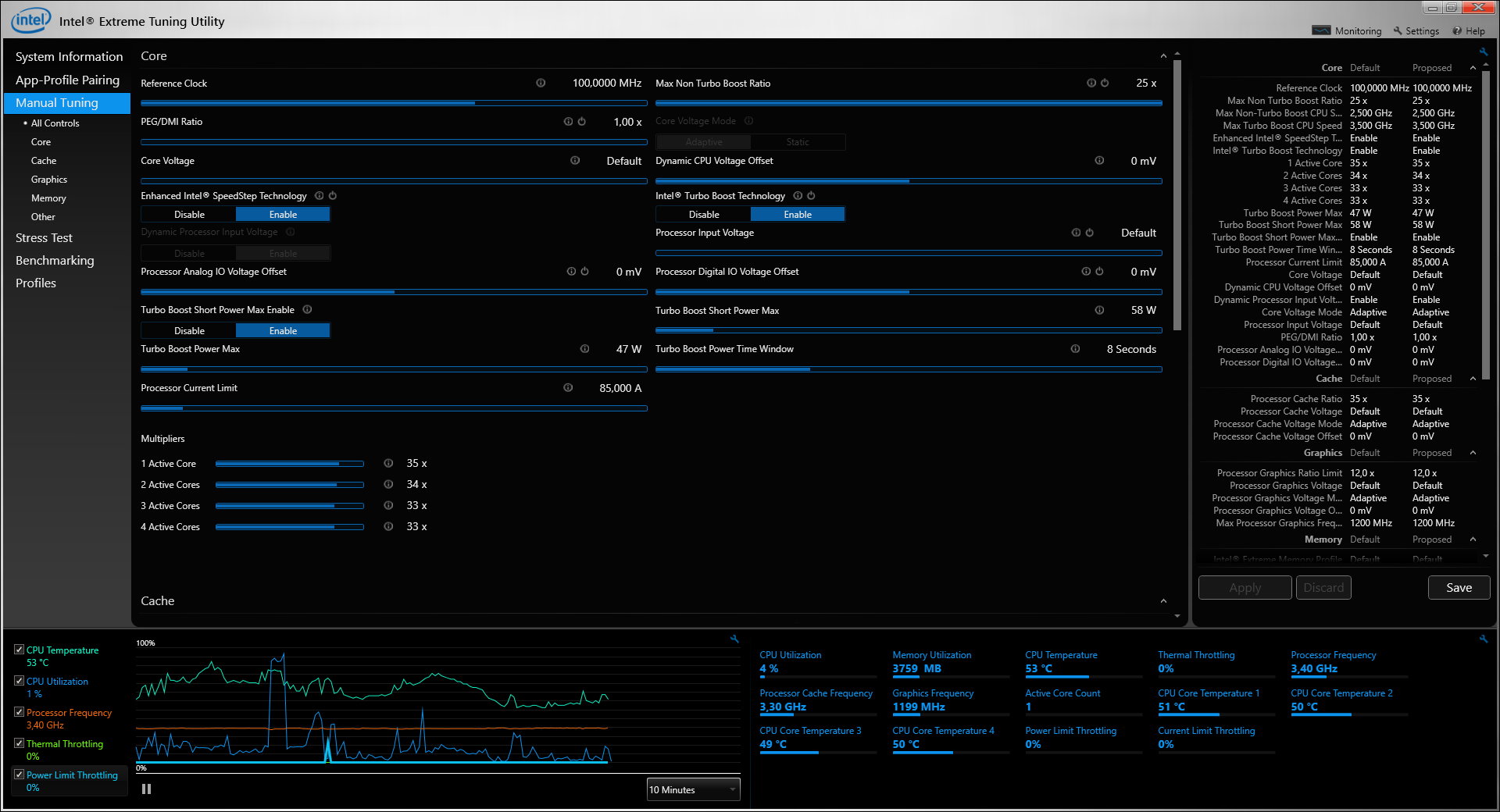Open the 10 Minutes time range dropdown
The image size is (1500, 812).
point(694,790)
